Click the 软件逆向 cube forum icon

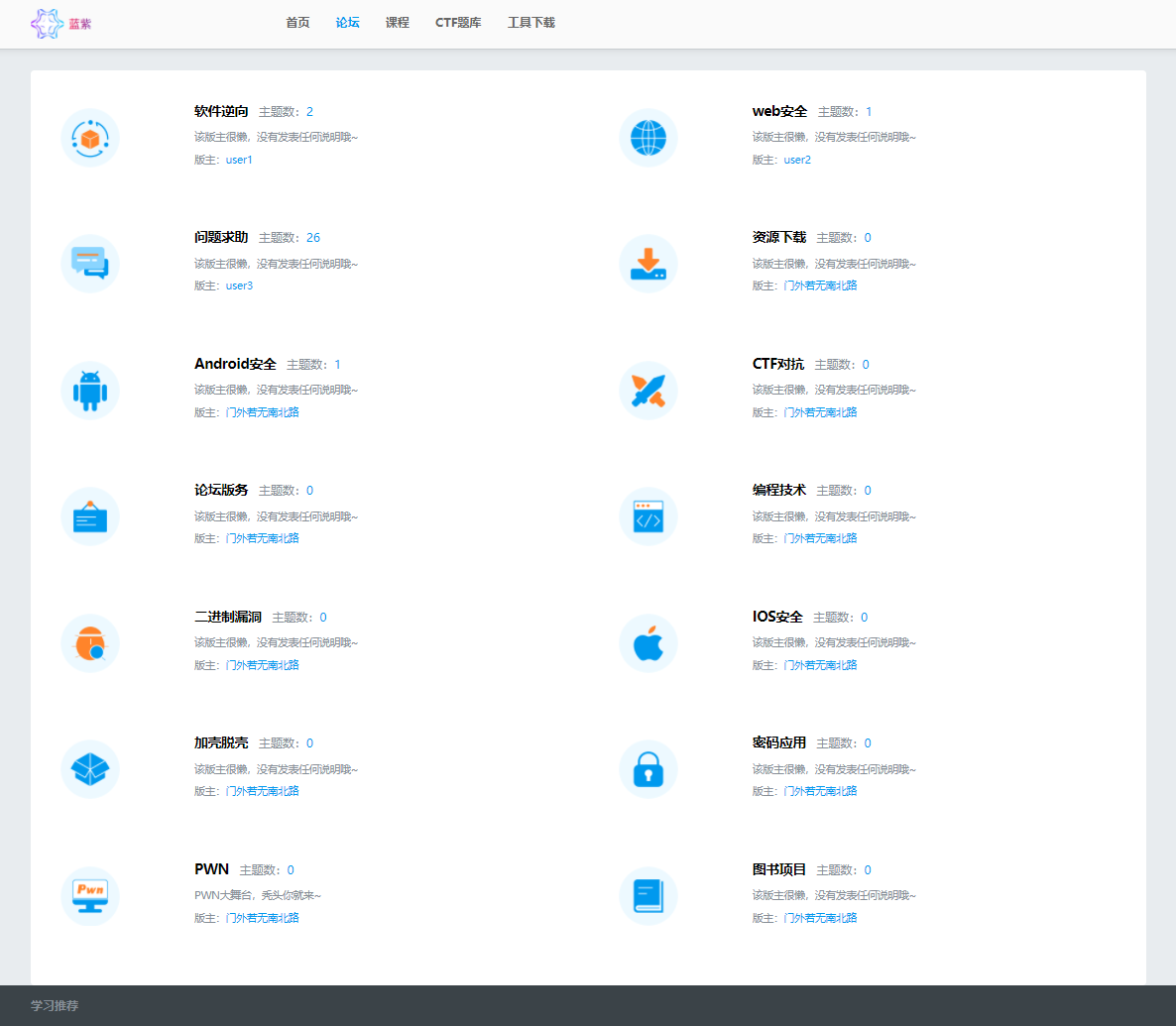click(x=90, y=138)
